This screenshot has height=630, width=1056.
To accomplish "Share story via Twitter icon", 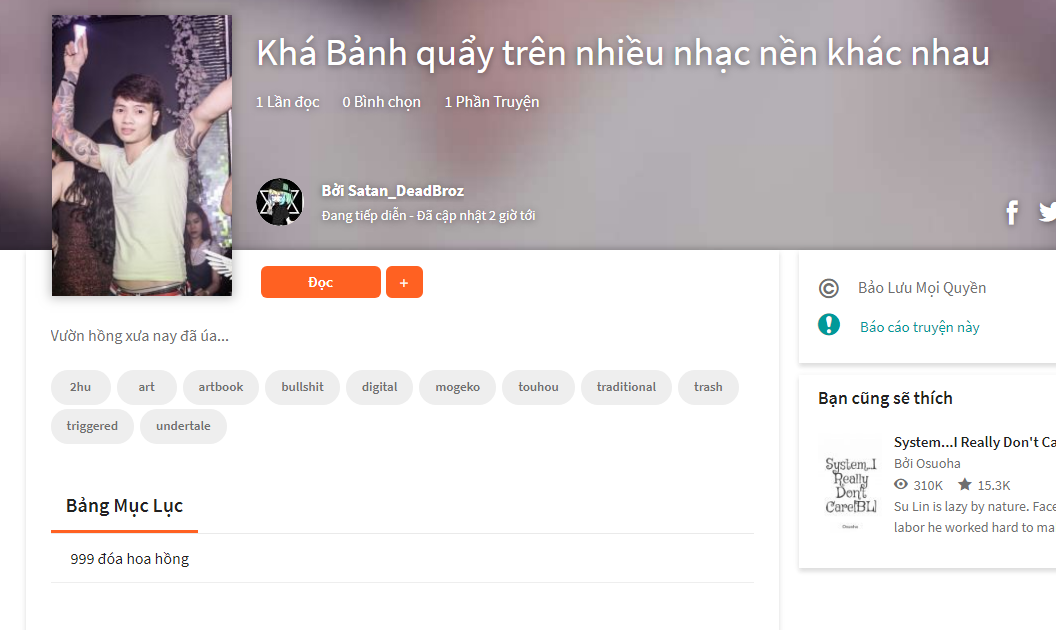I will coord(1047,212).
